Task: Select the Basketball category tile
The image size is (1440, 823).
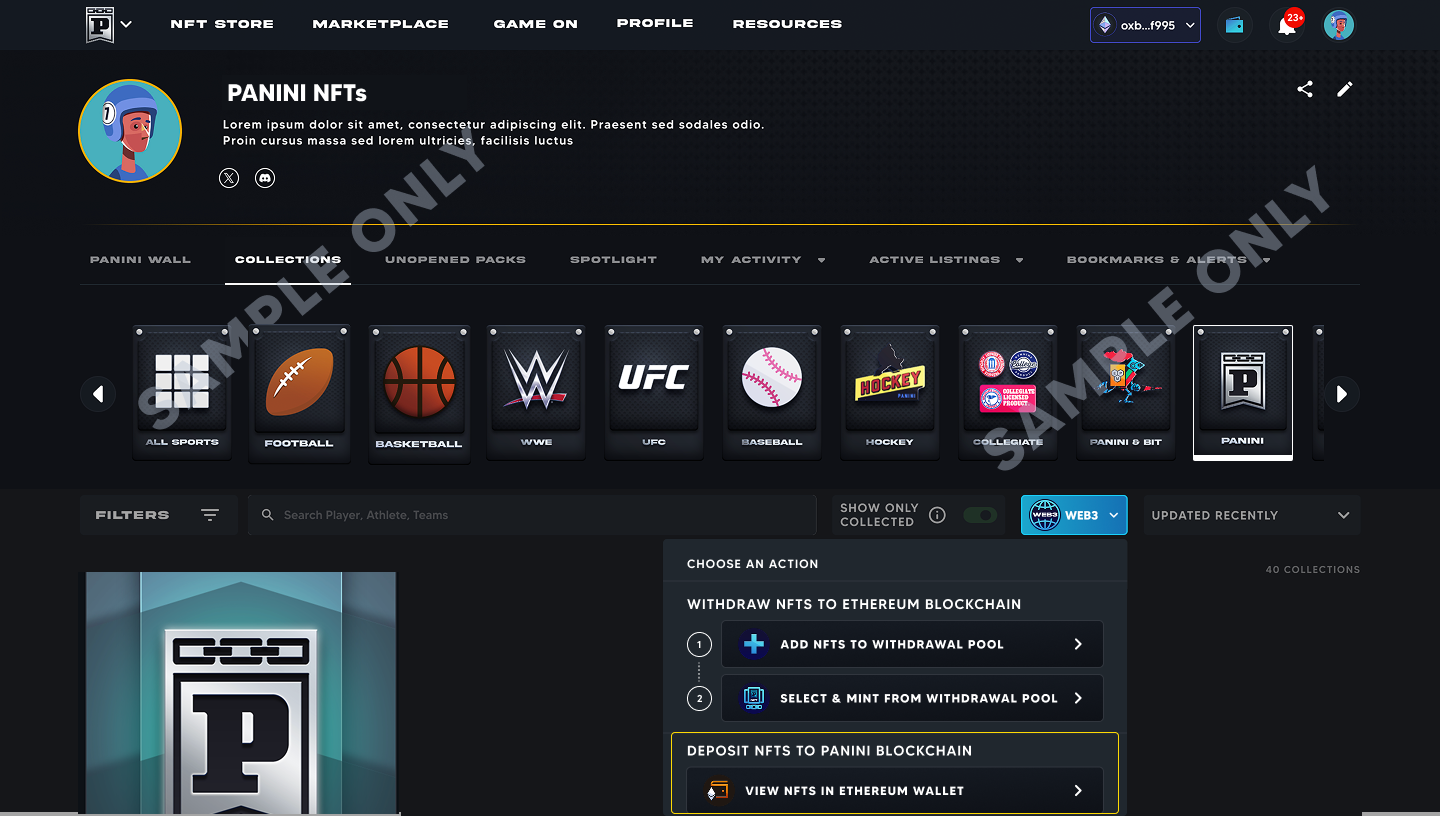Action: 419,393
